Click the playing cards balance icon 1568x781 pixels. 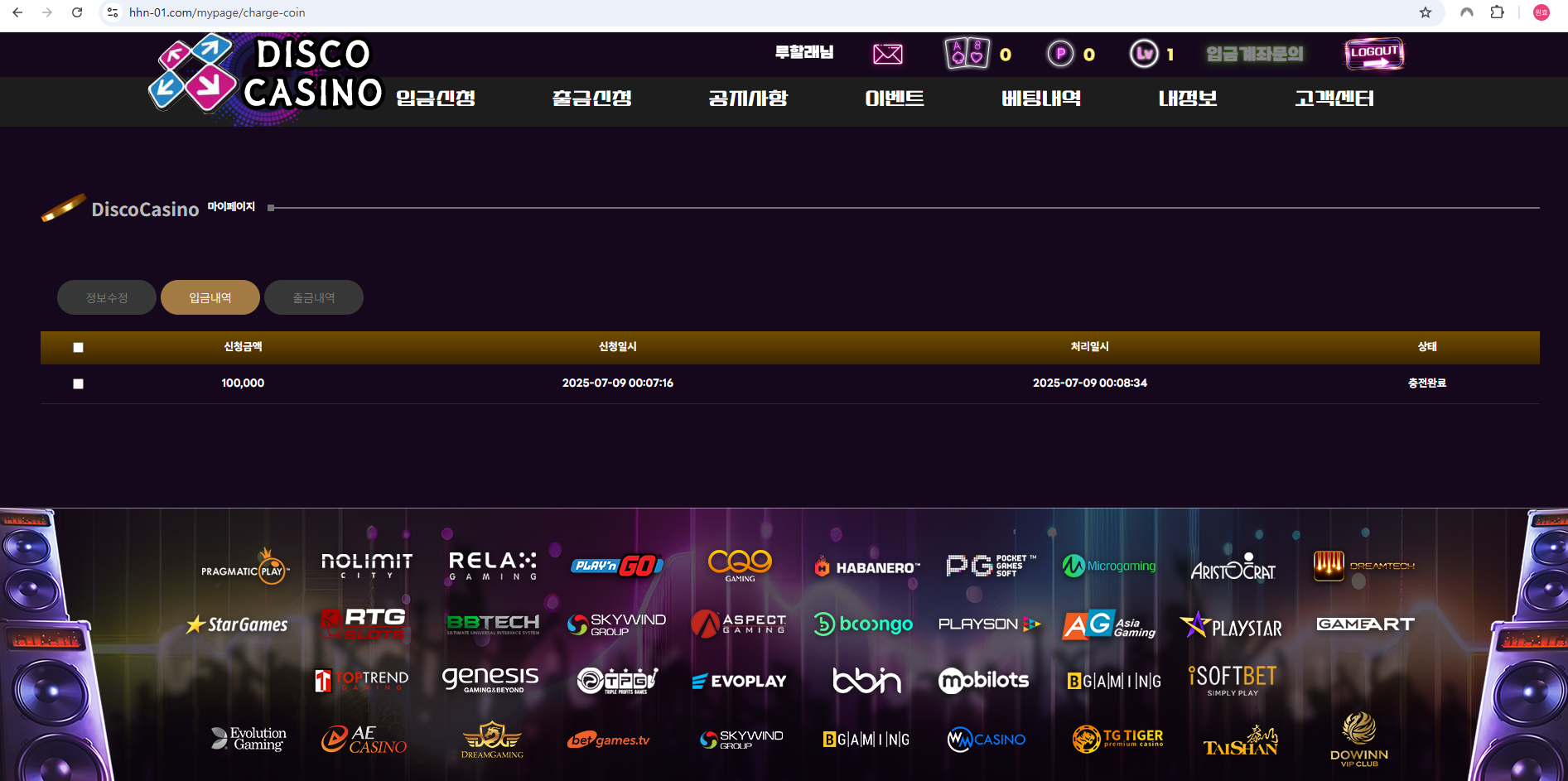point(967,54)
